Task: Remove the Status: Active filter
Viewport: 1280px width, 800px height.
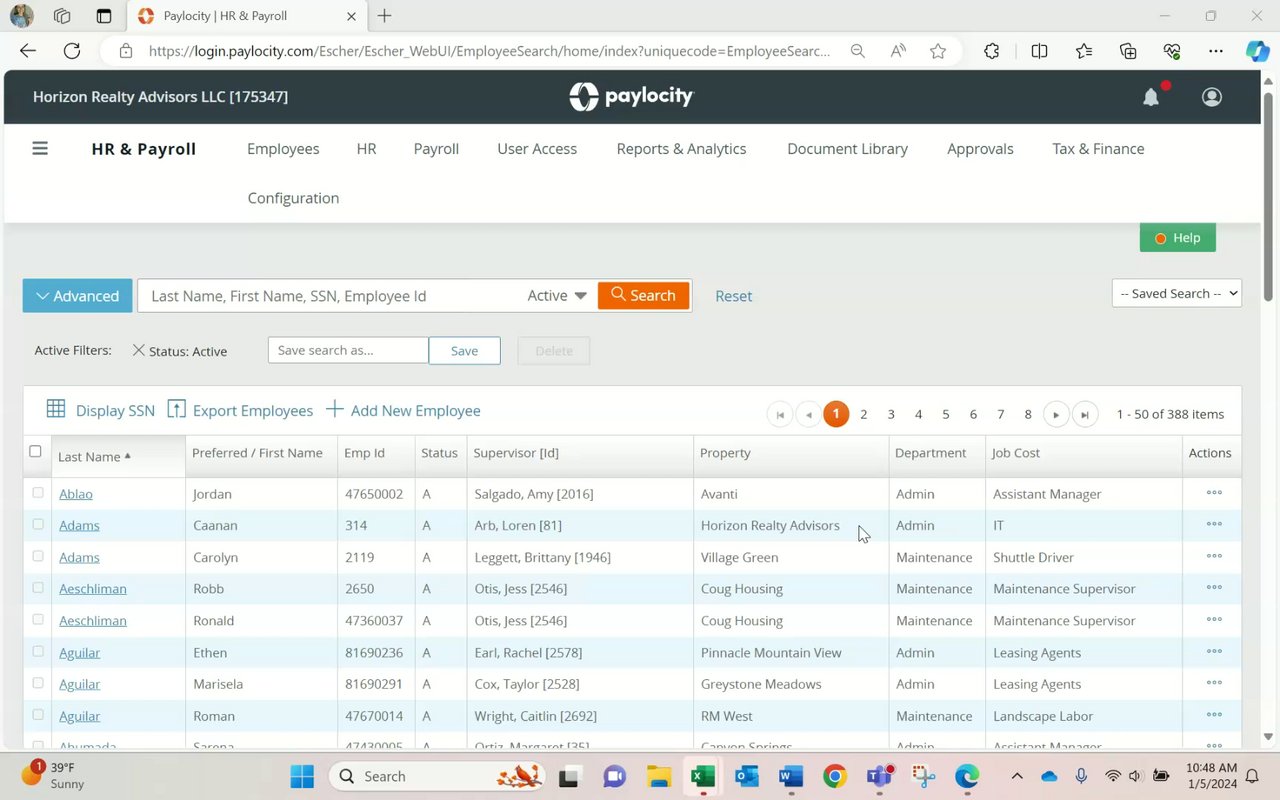Action: 139,350
